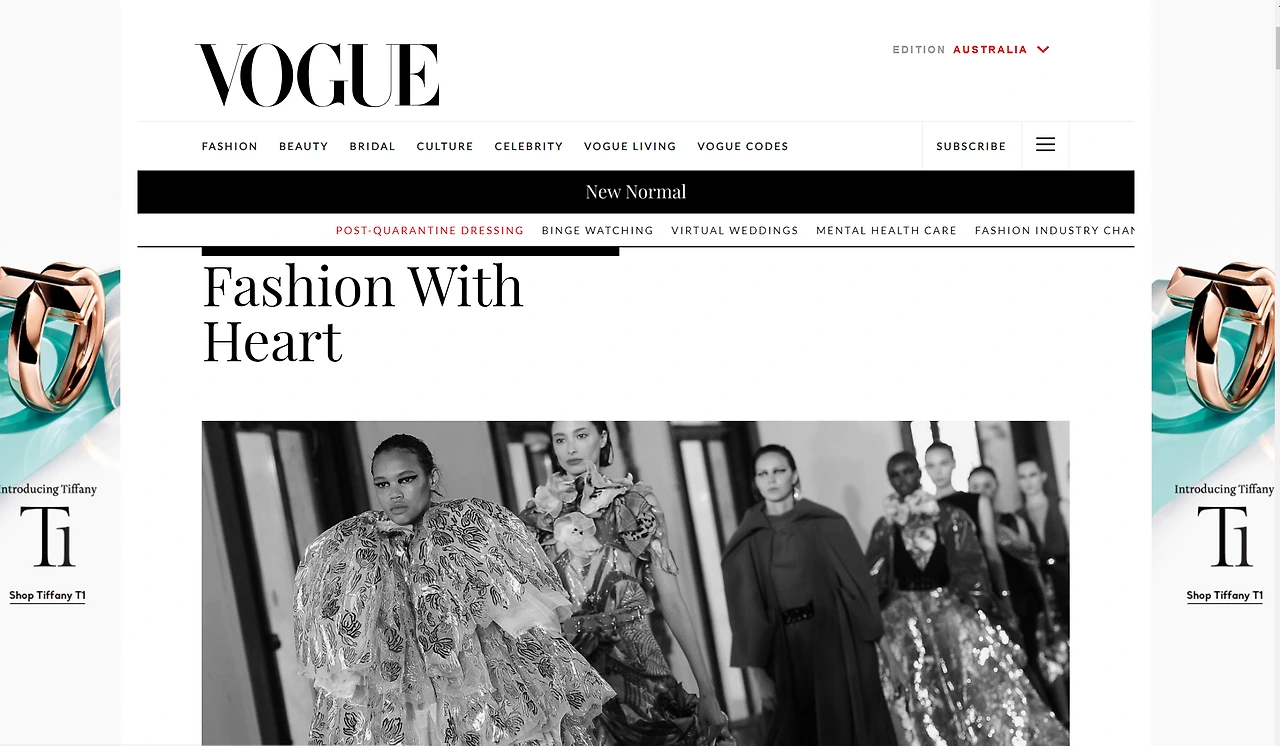Open the Binge Watching topic
The image size is (1280, 746).
597,230
